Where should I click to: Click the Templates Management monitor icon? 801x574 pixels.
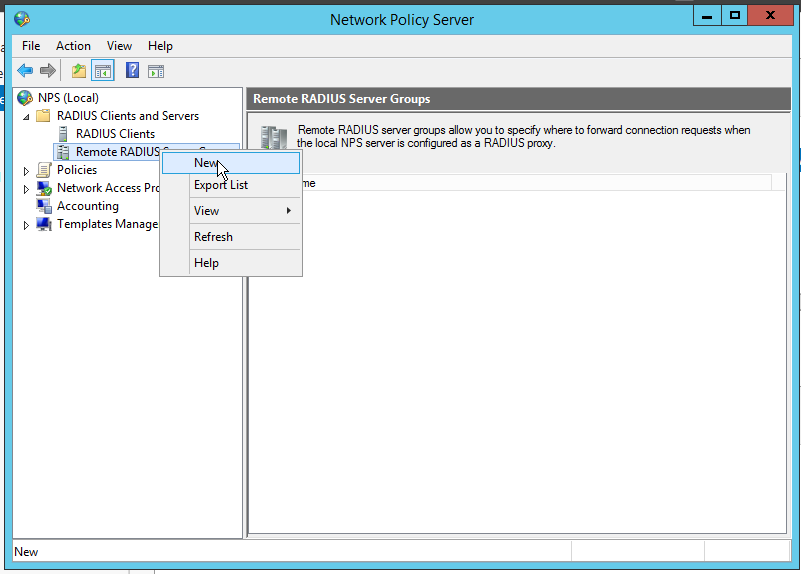(x=44, y=224)
